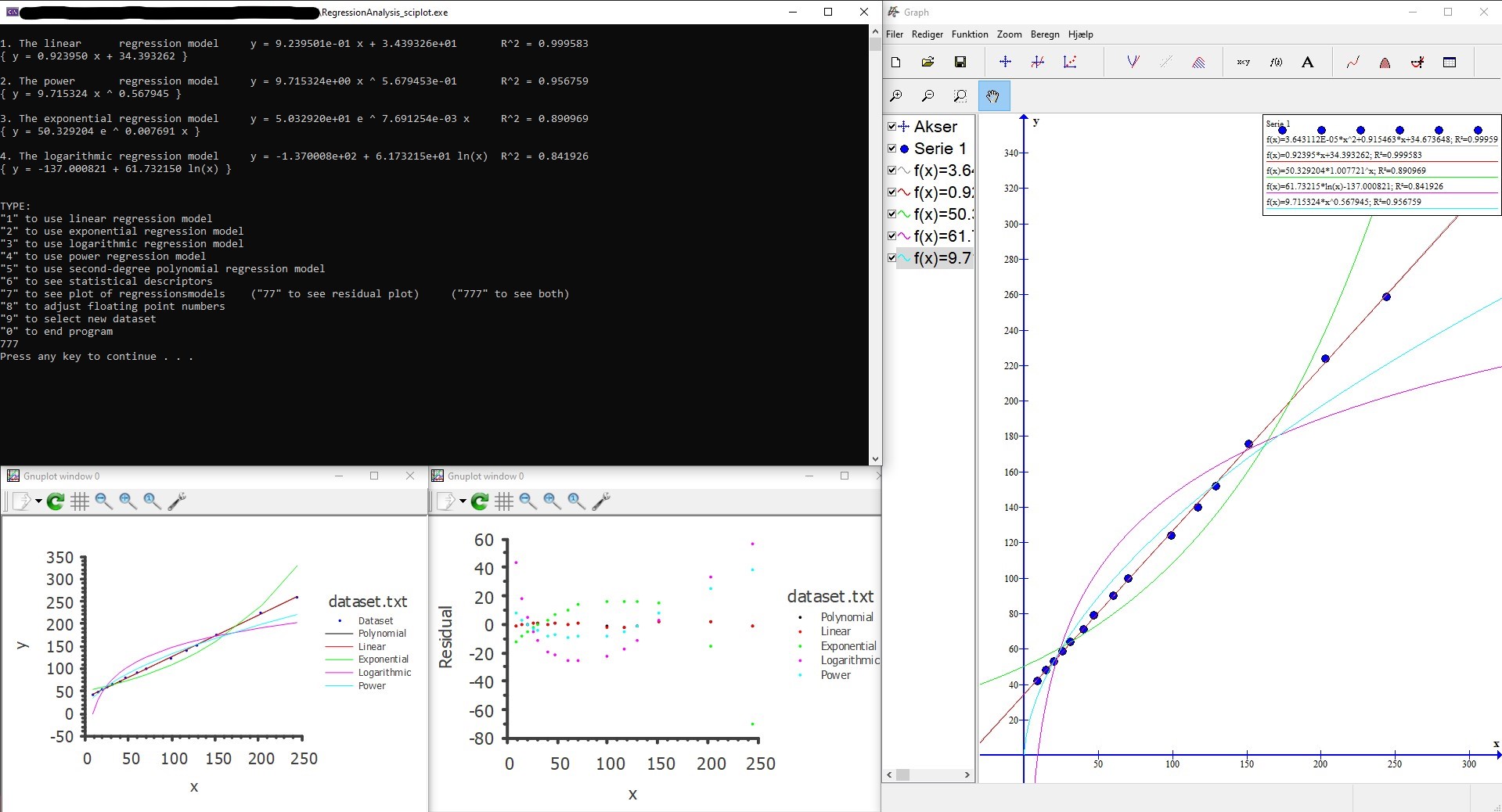This screenshot has width=1502, height=812.
Task: Uncheck the Akser checkbox
Action: point(891,126)
